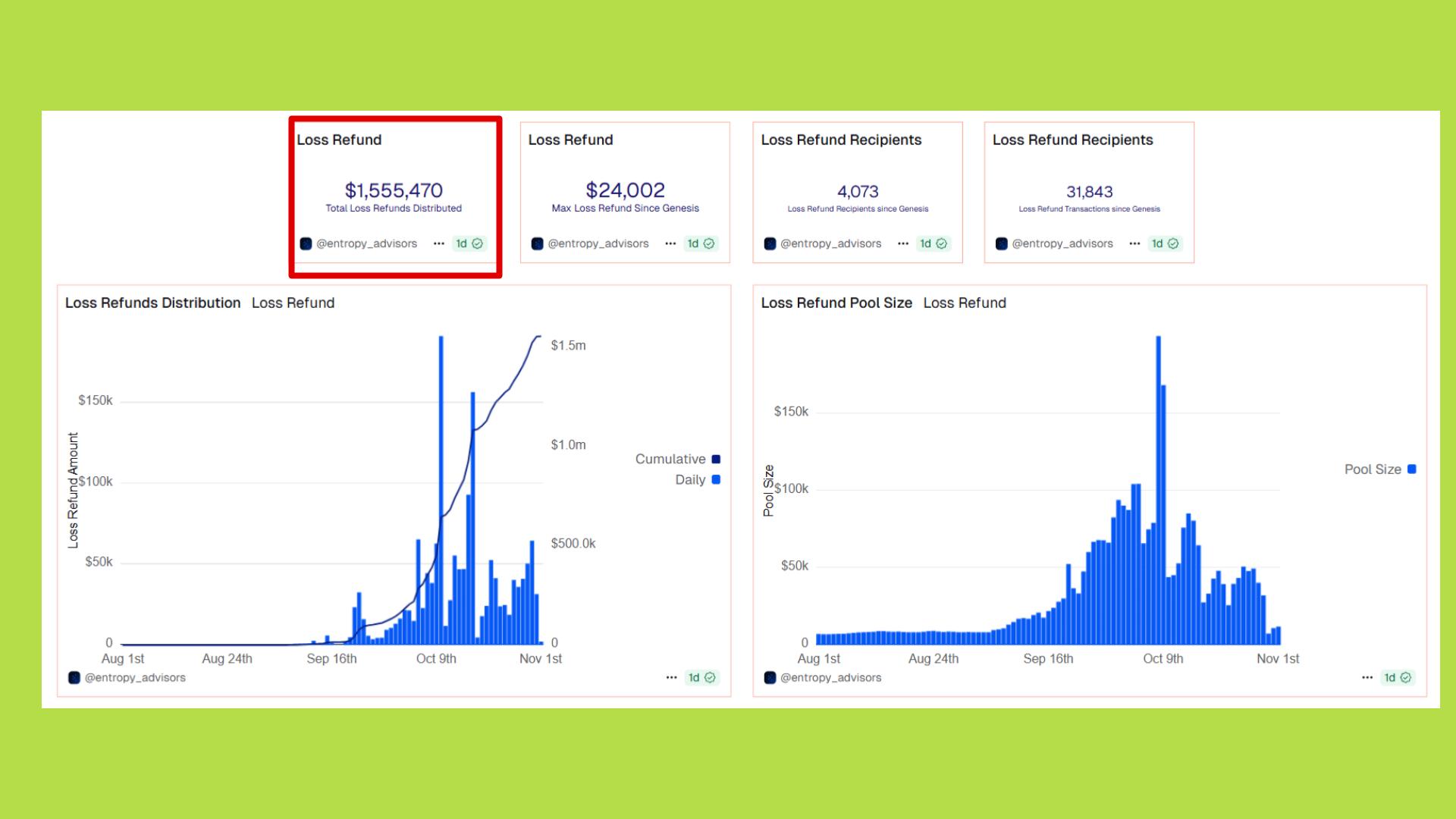Expand options menu of Loss Refunds Distribution chart
Image resolution: width=1456 pixels, height=819 pixels.
pos(671,677)
